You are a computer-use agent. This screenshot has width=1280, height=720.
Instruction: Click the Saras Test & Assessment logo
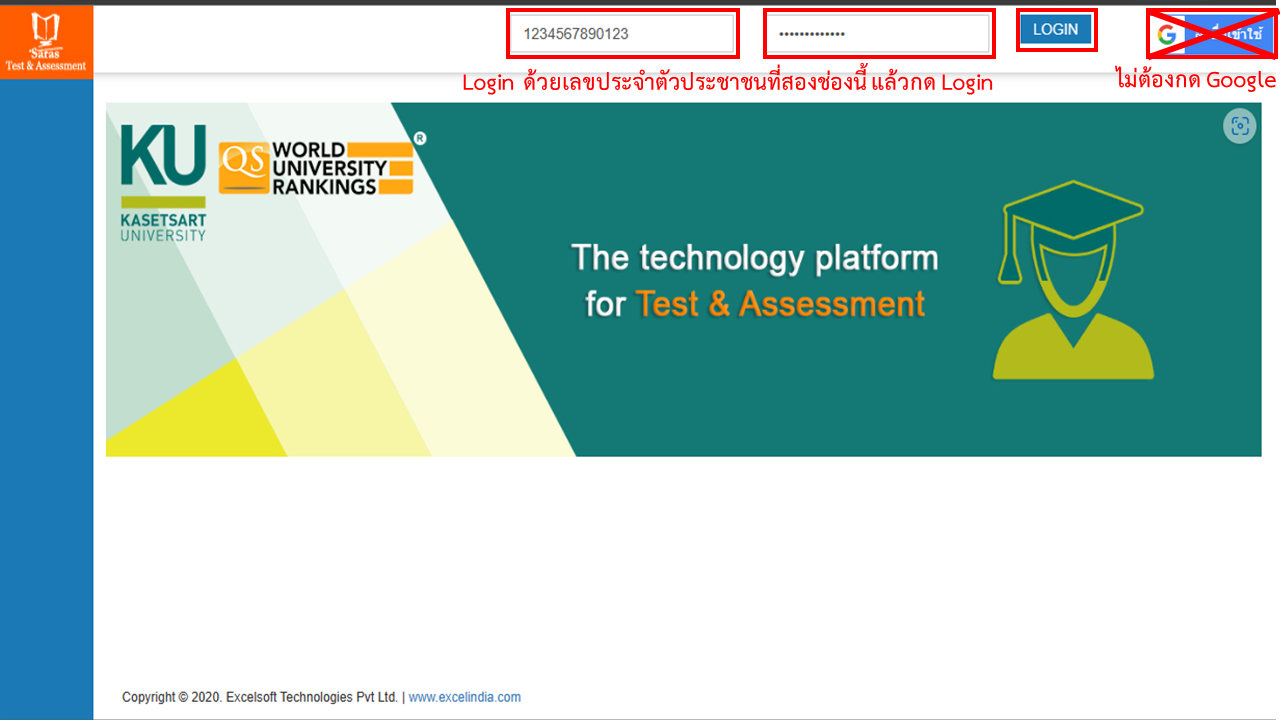pyautogui.click(x=46, y=40)
